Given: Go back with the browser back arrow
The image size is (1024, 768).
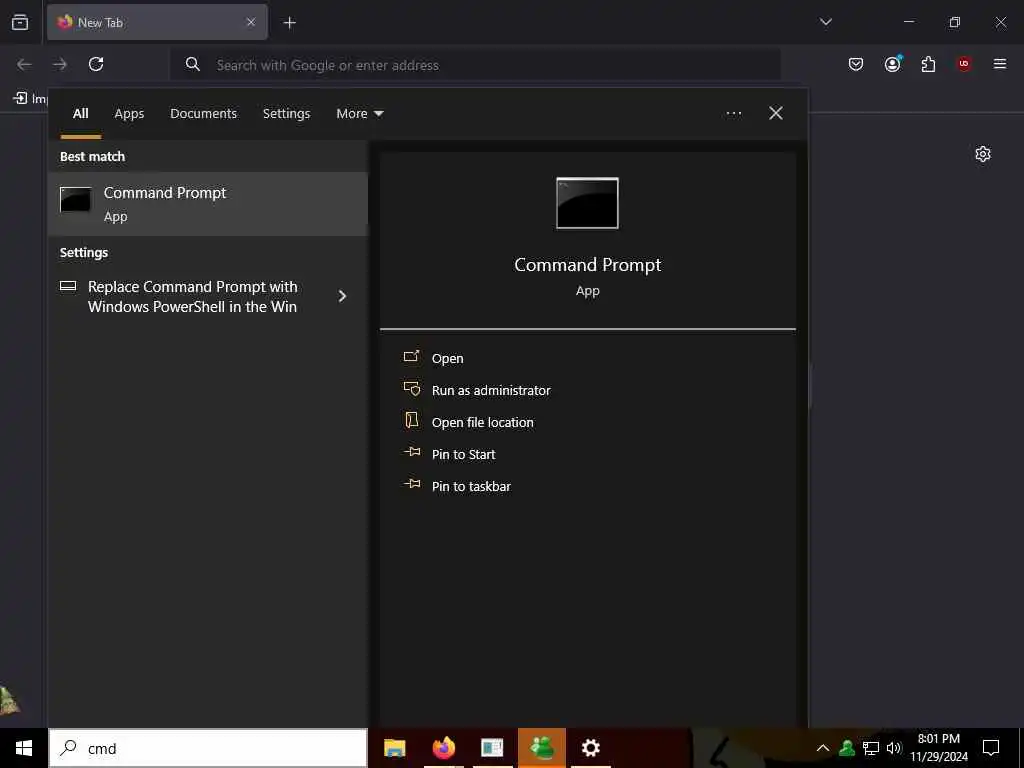Looking at the screenshot, I should (24, 64).
